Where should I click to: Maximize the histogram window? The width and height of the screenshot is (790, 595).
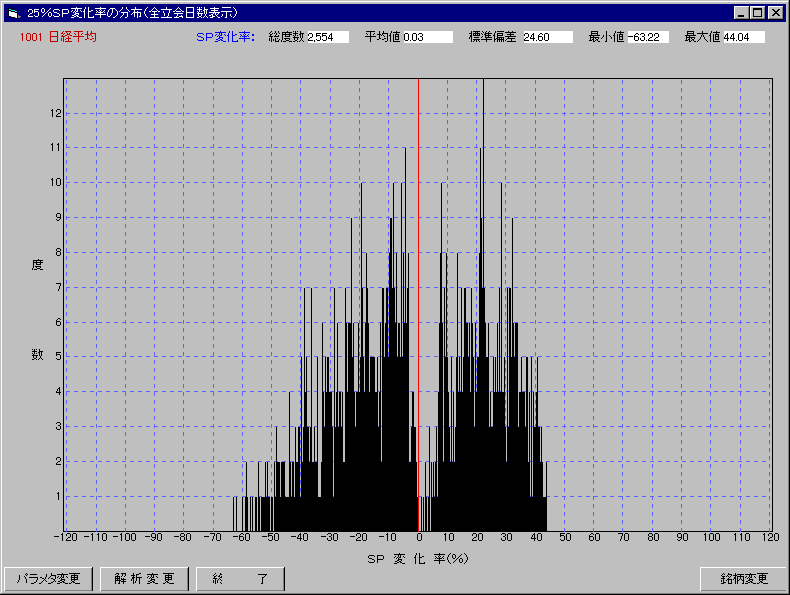point(757,13)
